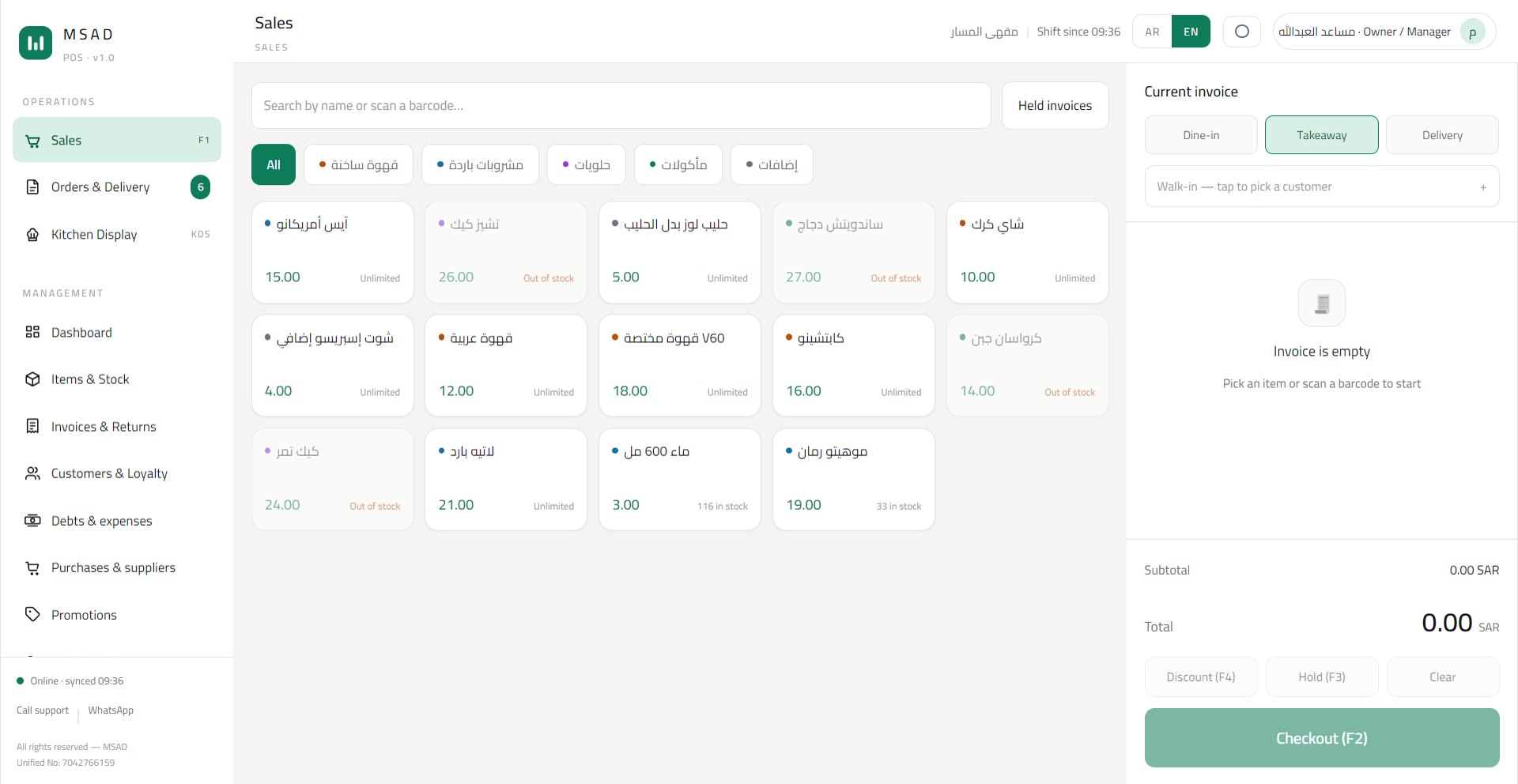The width and height of the screenshot is (1518, 784).
Task: Click the WhatsApp support link
Action: (111, 710)
